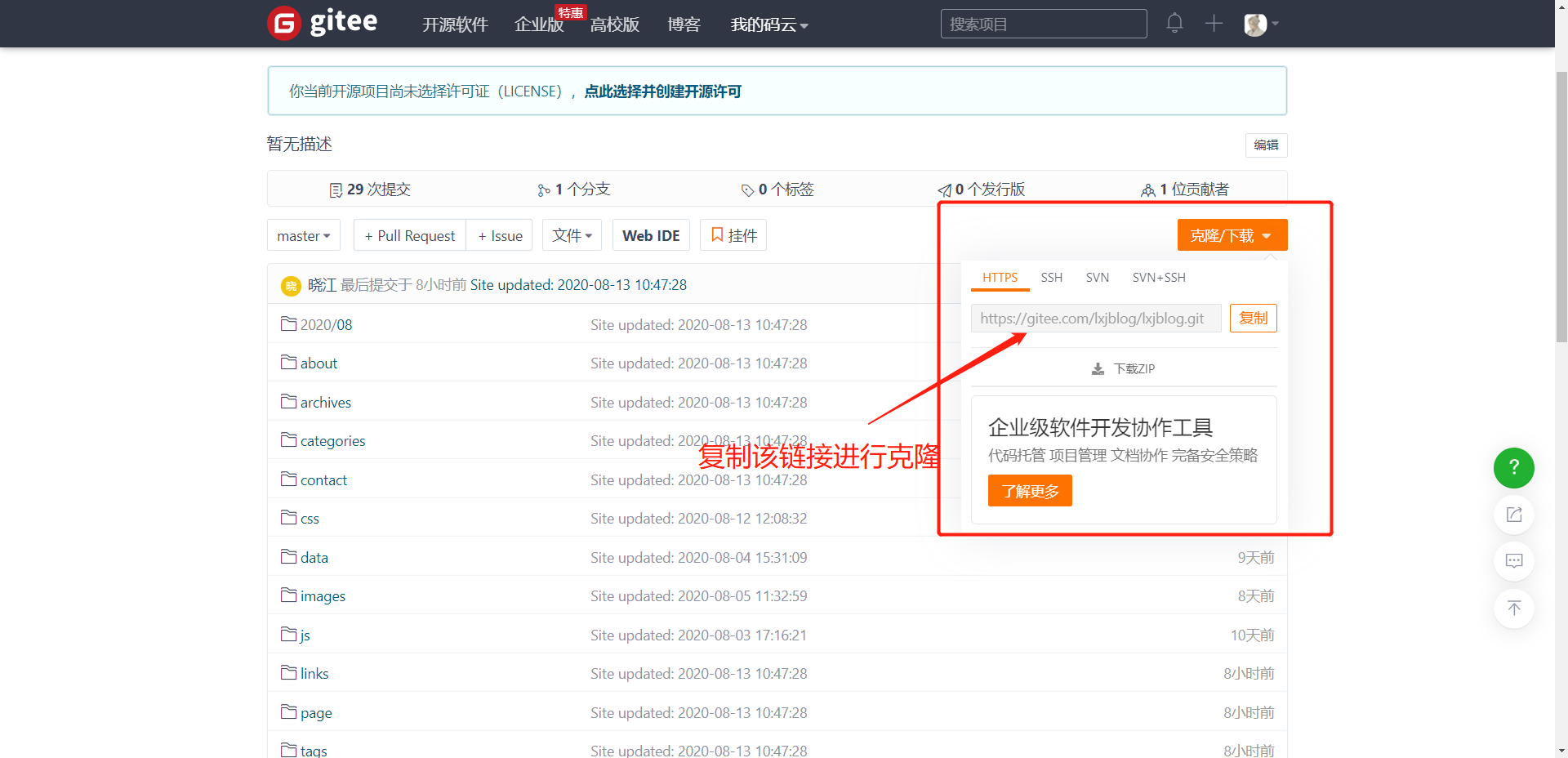Open the notifications bell icon
This screenshot has height=758, width=1568.
pos(1174,23)
